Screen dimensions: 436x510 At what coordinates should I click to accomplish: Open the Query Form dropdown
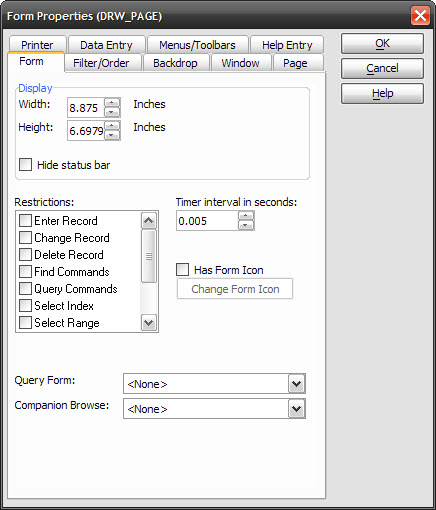coord(297,384)
